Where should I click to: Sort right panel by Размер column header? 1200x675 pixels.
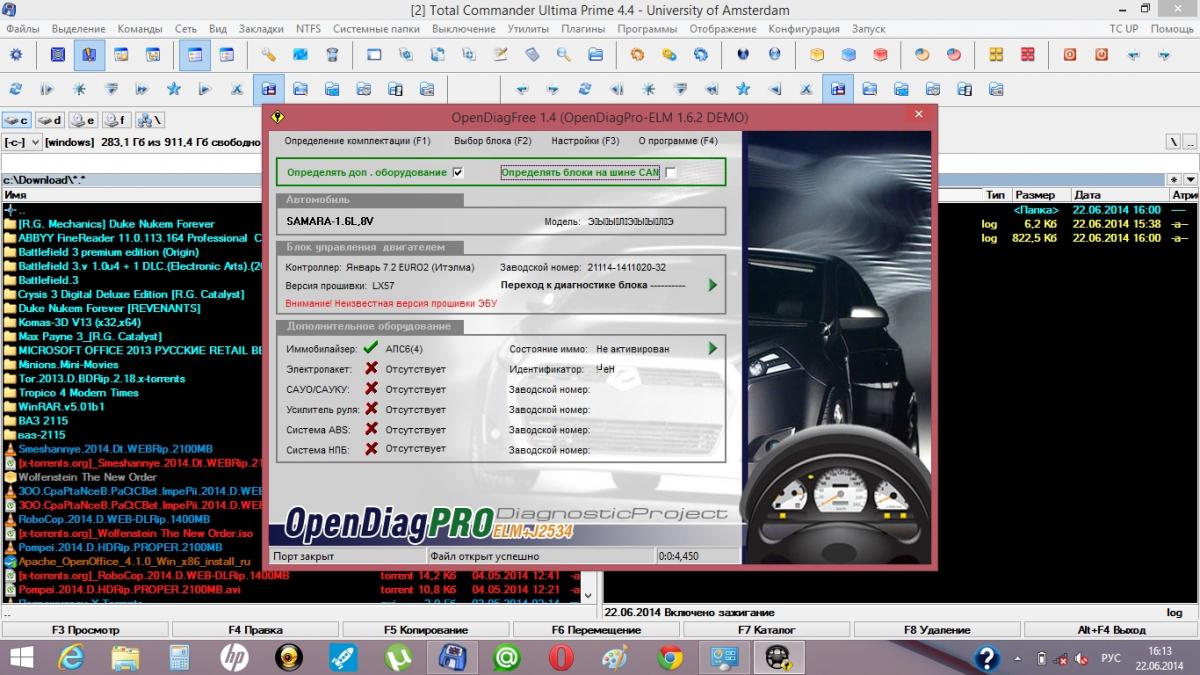tap(1040, 195)
